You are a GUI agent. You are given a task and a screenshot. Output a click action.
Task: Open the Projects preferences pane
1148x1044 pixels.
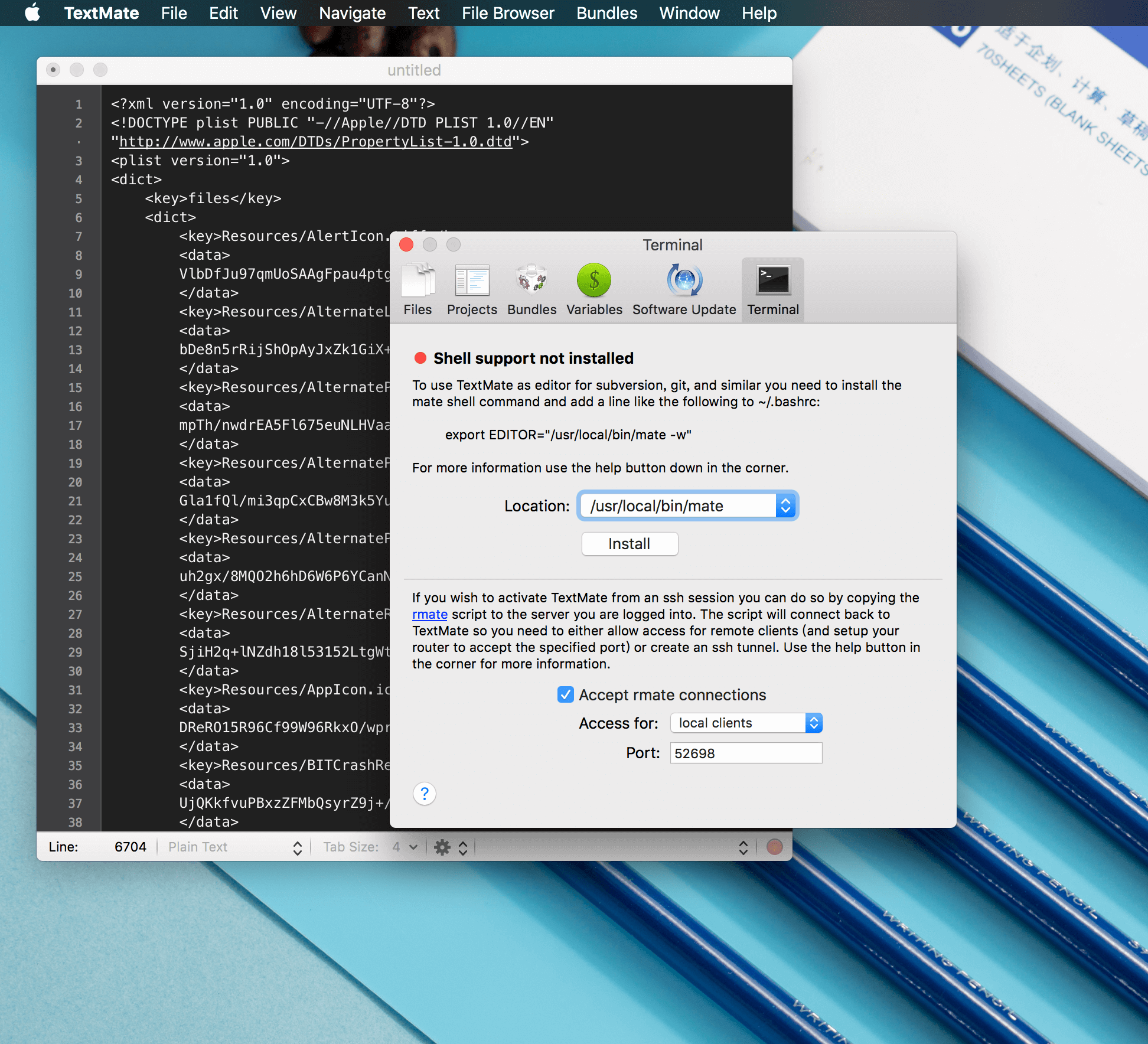point(472,289)
